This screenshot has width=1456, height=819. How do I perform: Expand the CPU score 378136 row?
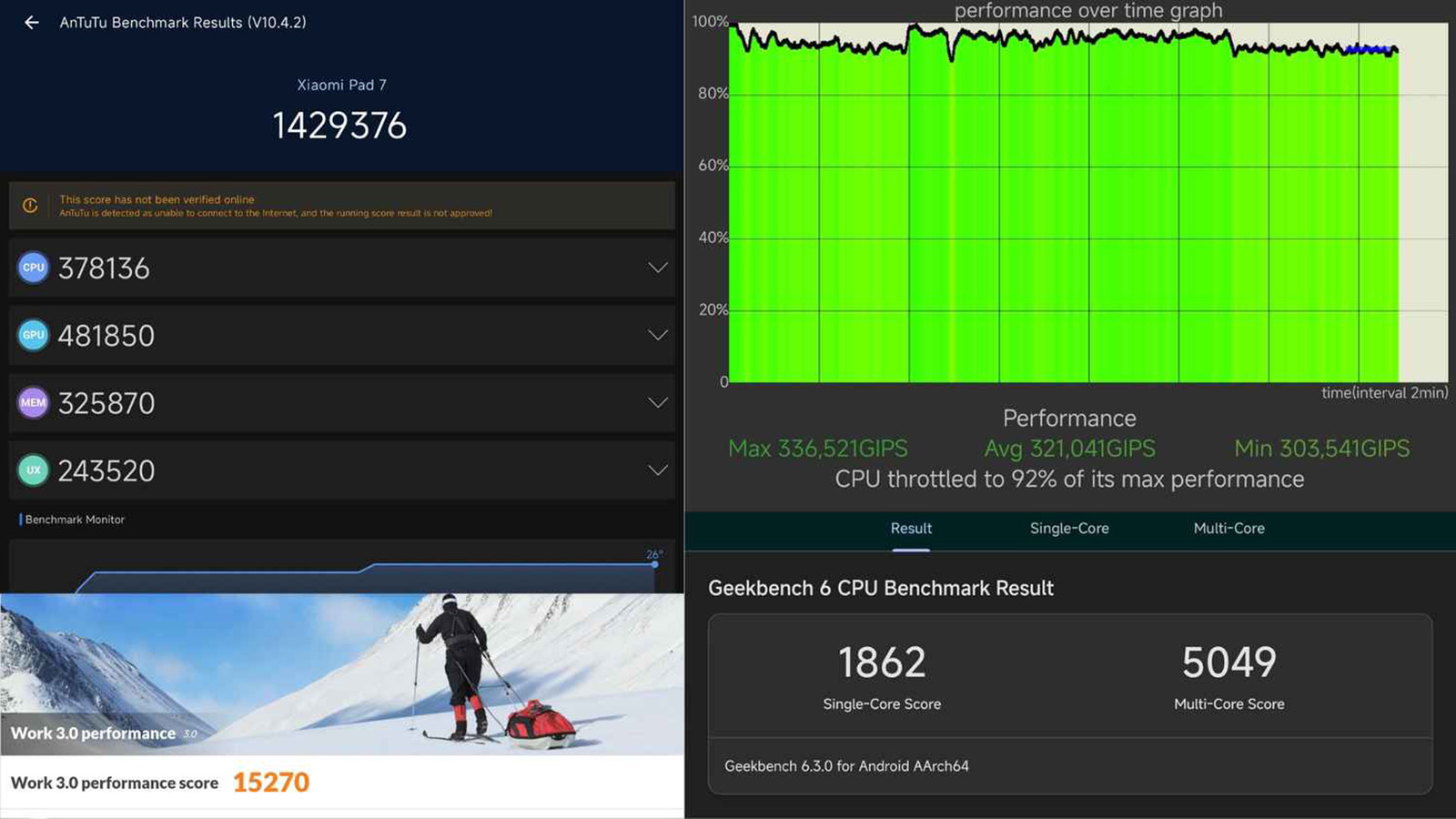[658, 268]
